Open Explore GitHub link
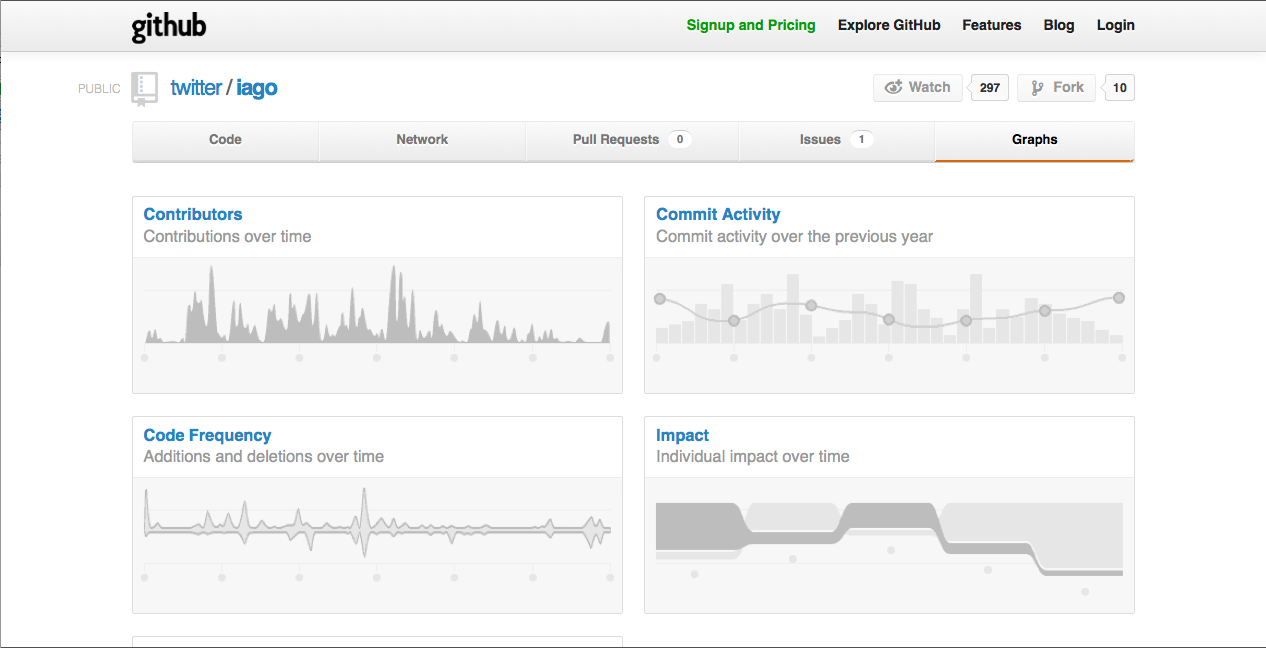The height and width of the screenshot is (648, 1266). pyautogui.click(x=889, y=25)
